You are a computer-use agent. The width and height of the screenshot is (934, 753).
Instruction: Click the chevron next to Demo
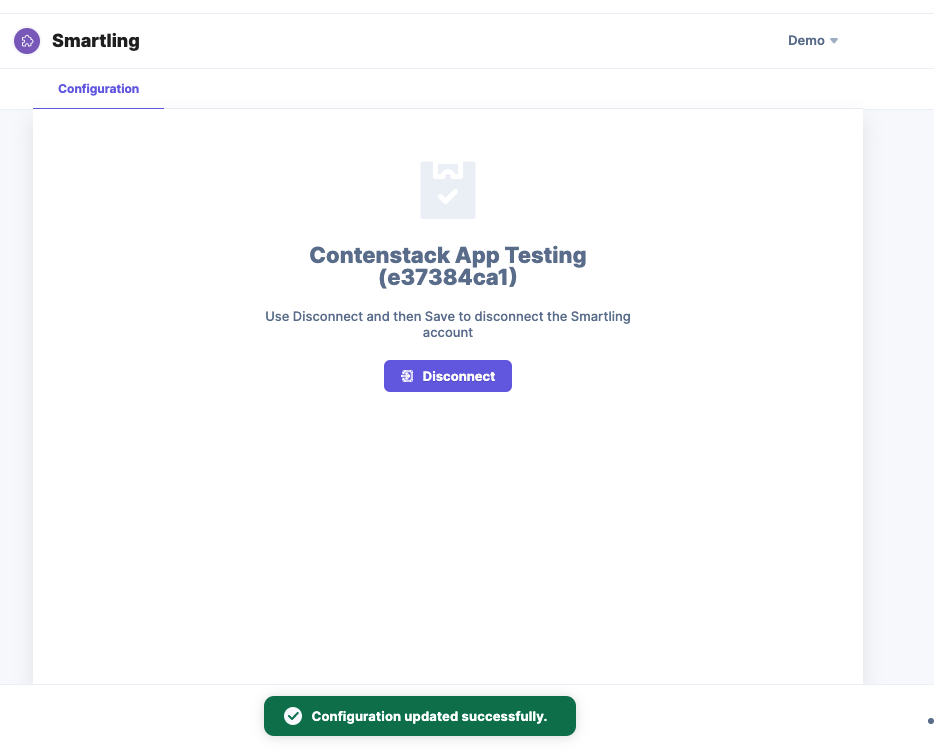point(833,41)
